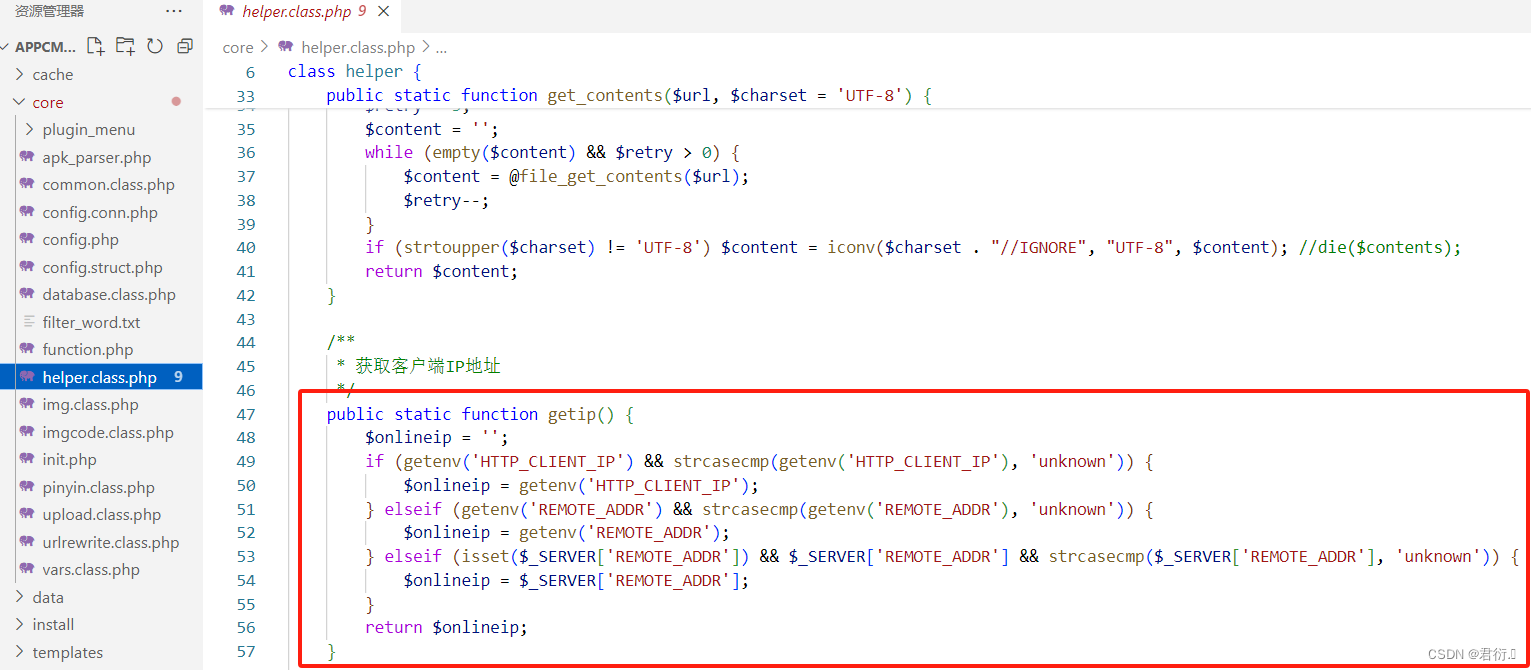Click the New File icon in explorer header
Screen dimensions: 1531x670
click(x=96, y=46)
